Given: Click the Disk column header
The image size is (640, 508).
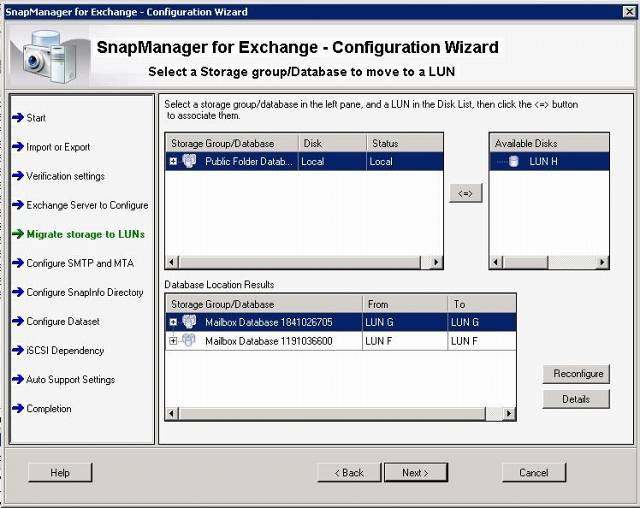Looking at the screenshot, I should 332,143.
